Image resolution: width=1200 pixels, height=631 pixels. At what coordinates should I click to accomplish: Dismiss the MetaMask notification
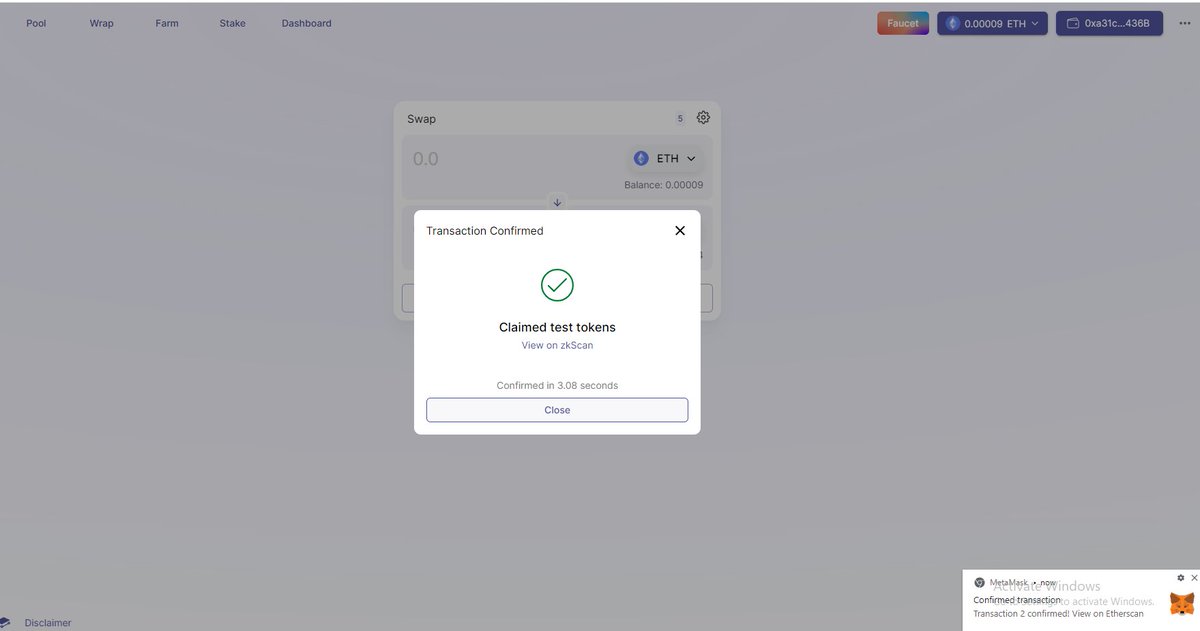click(1194, 578)
